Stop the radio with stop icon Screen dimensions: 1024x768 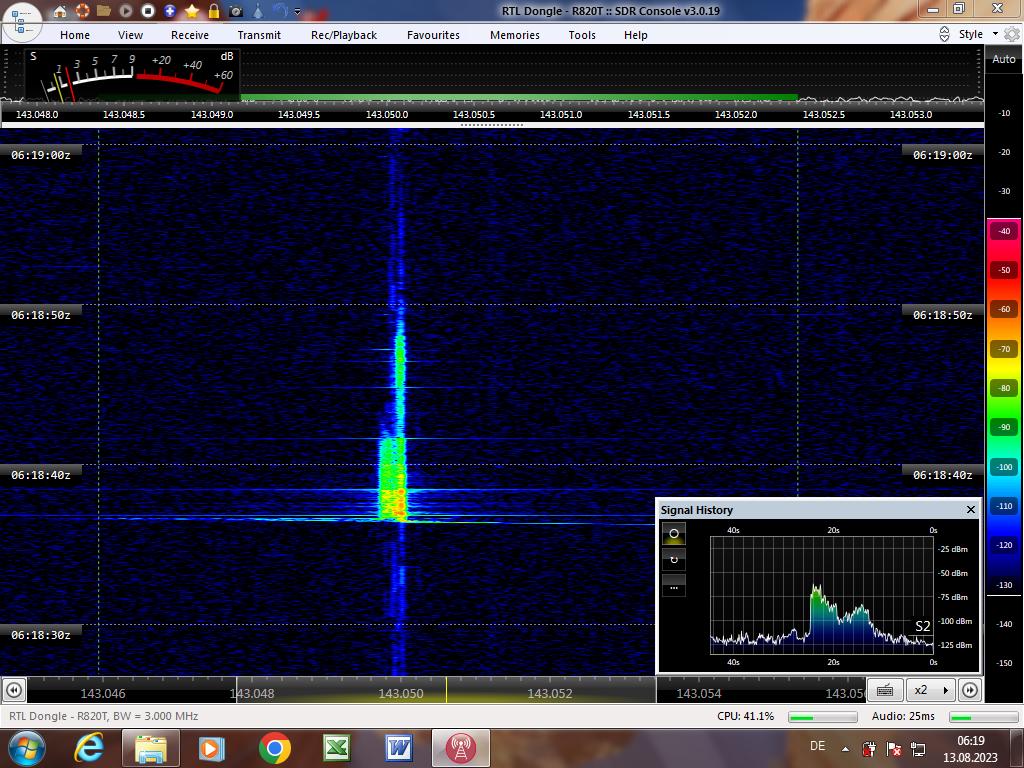point(148,11)
